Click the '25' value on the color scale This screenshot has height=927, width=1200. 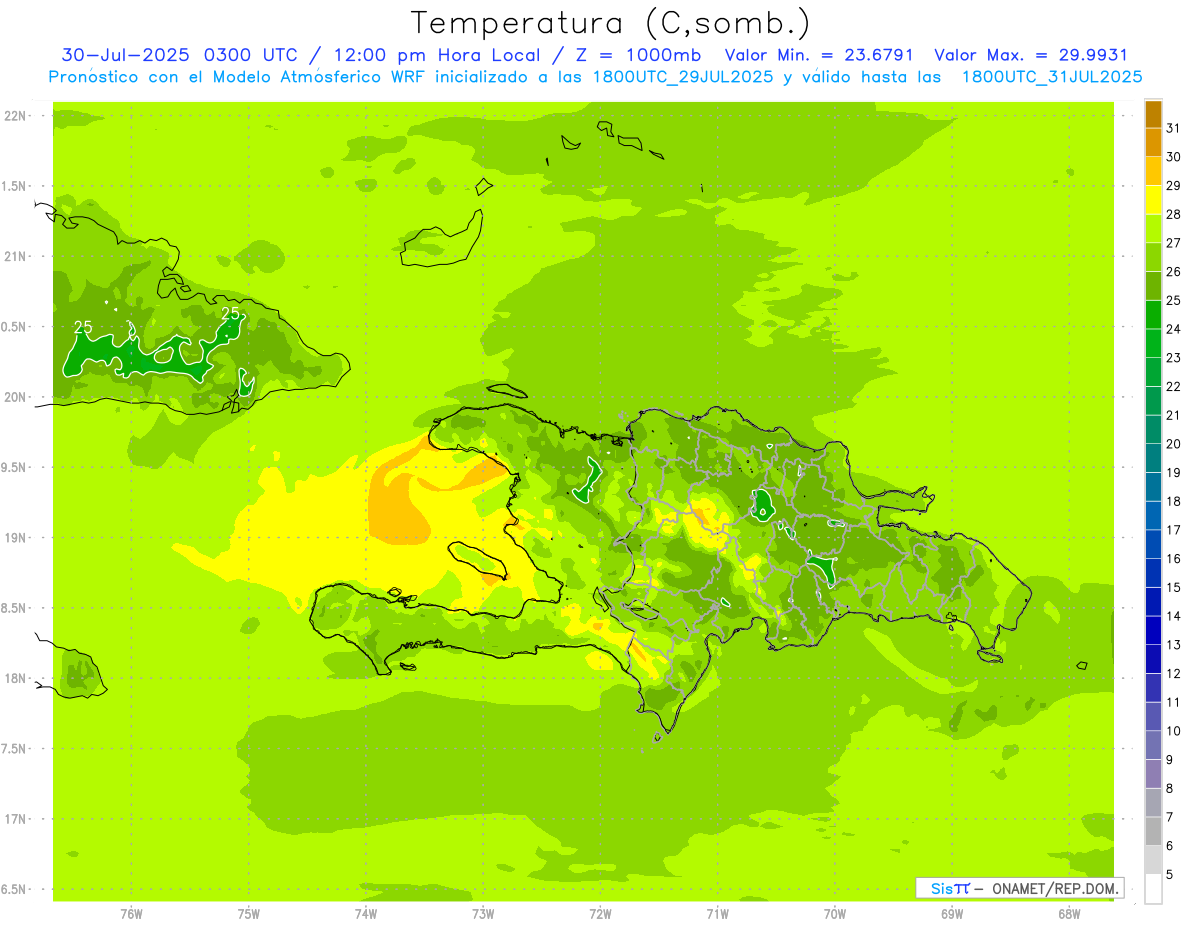point(1174,300)
